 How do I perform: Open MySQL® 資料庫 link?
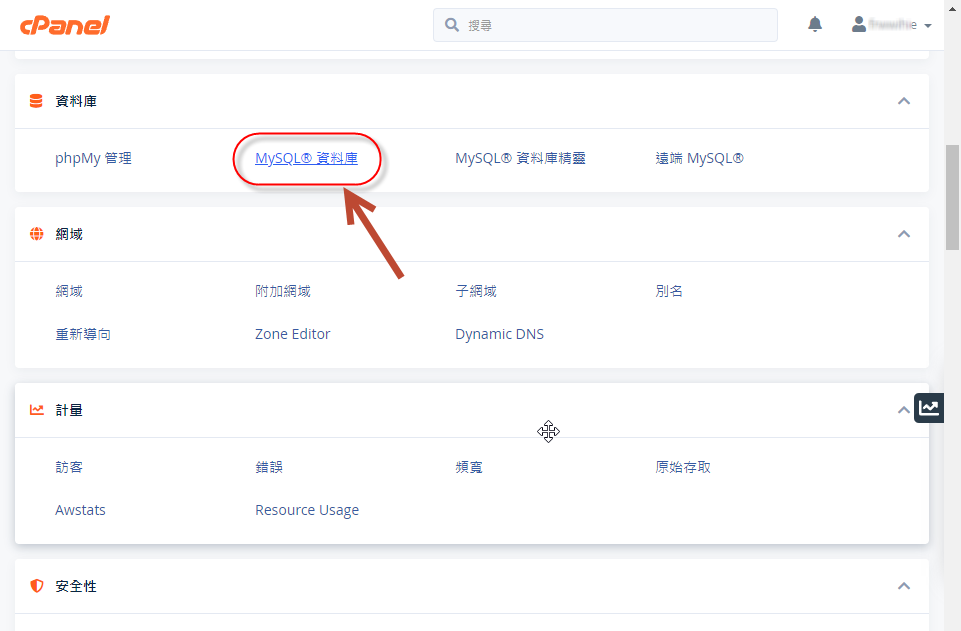(306, 158)
